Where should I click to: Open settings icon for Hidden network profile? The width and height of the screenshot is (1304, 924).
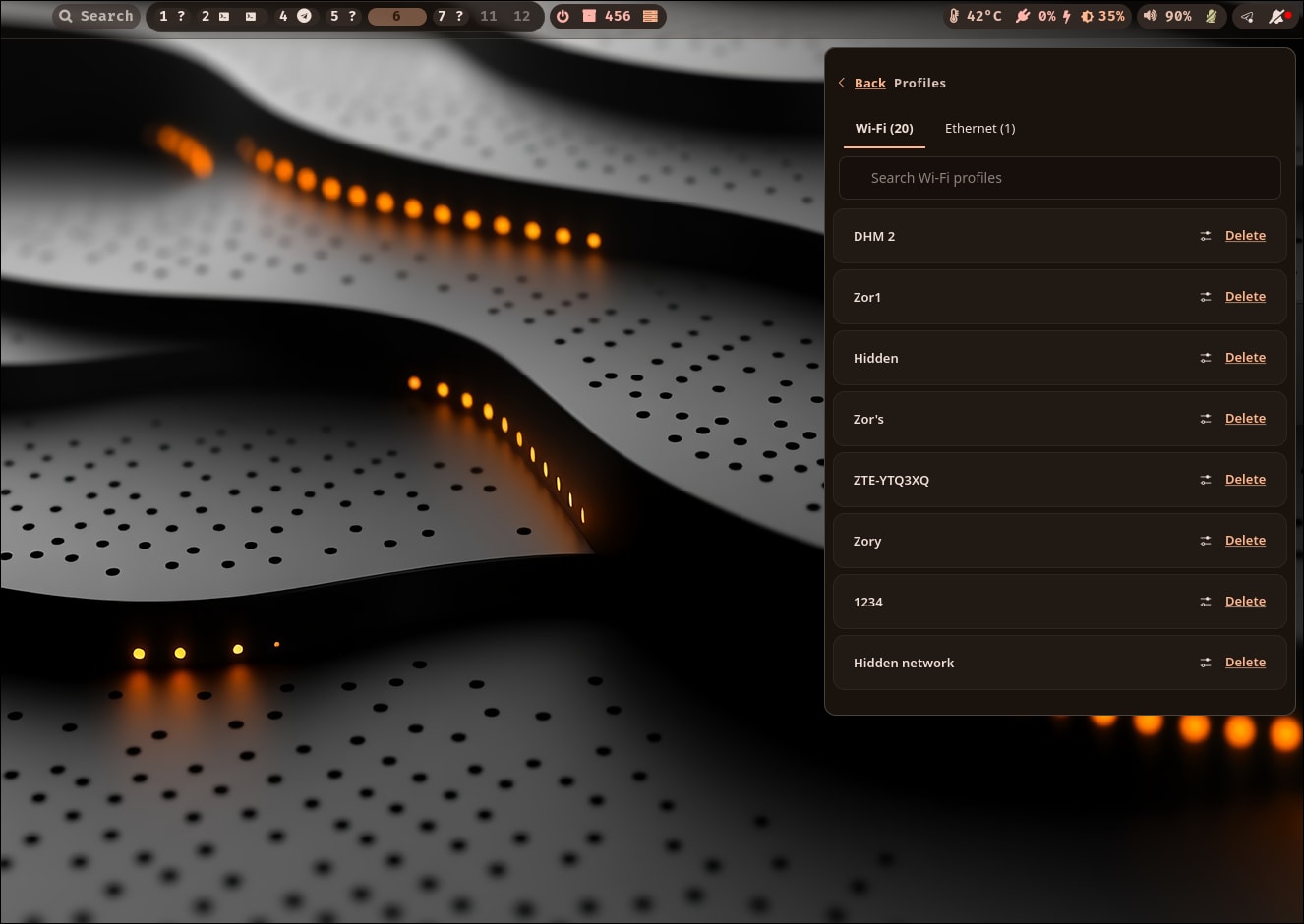[x=1205, y=663]
